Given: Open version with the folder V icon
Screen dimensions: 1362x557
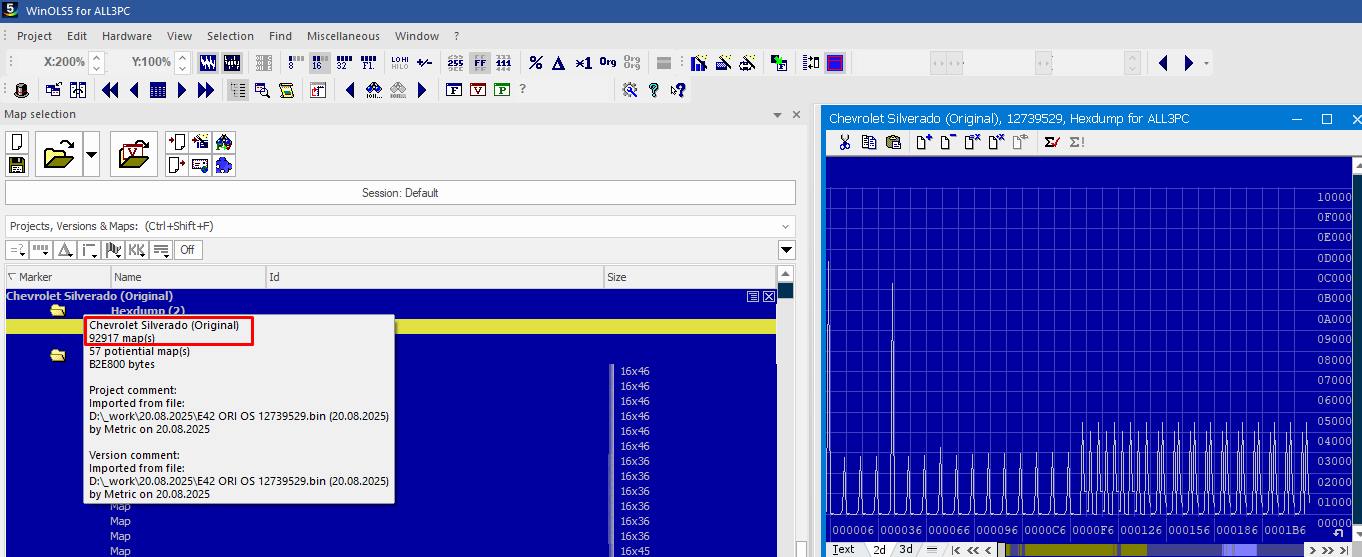Looking at the screenshot, I should pos(134,155).
